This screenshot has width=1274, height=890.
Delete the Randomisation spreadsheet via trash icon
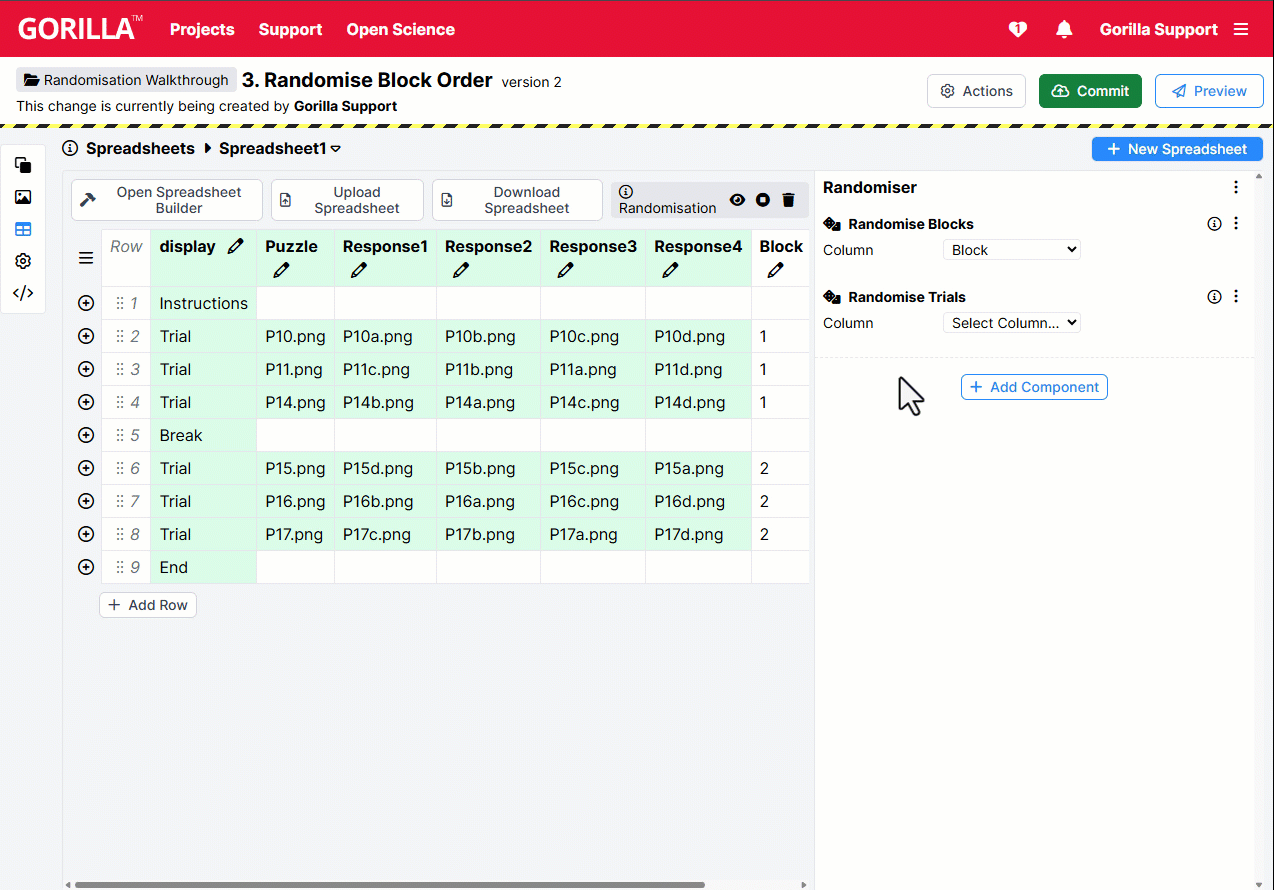pos(788,200)
